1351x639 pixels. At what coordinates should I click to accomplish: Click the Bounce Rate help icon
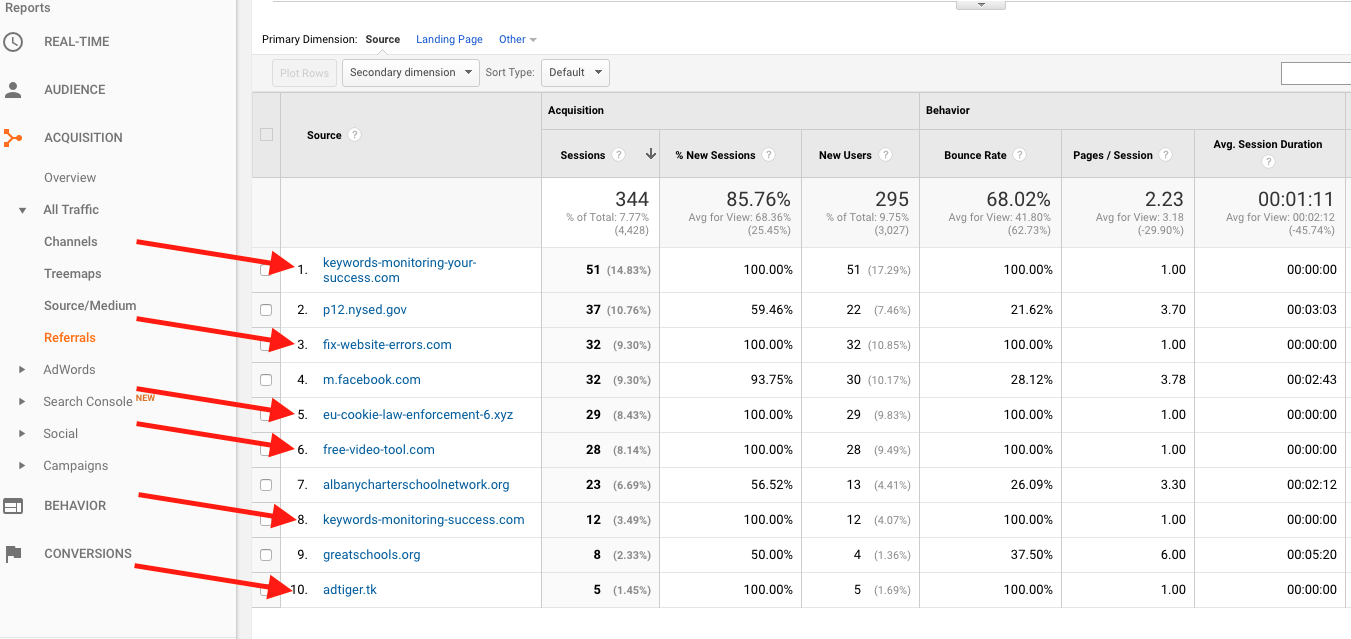1019,155
